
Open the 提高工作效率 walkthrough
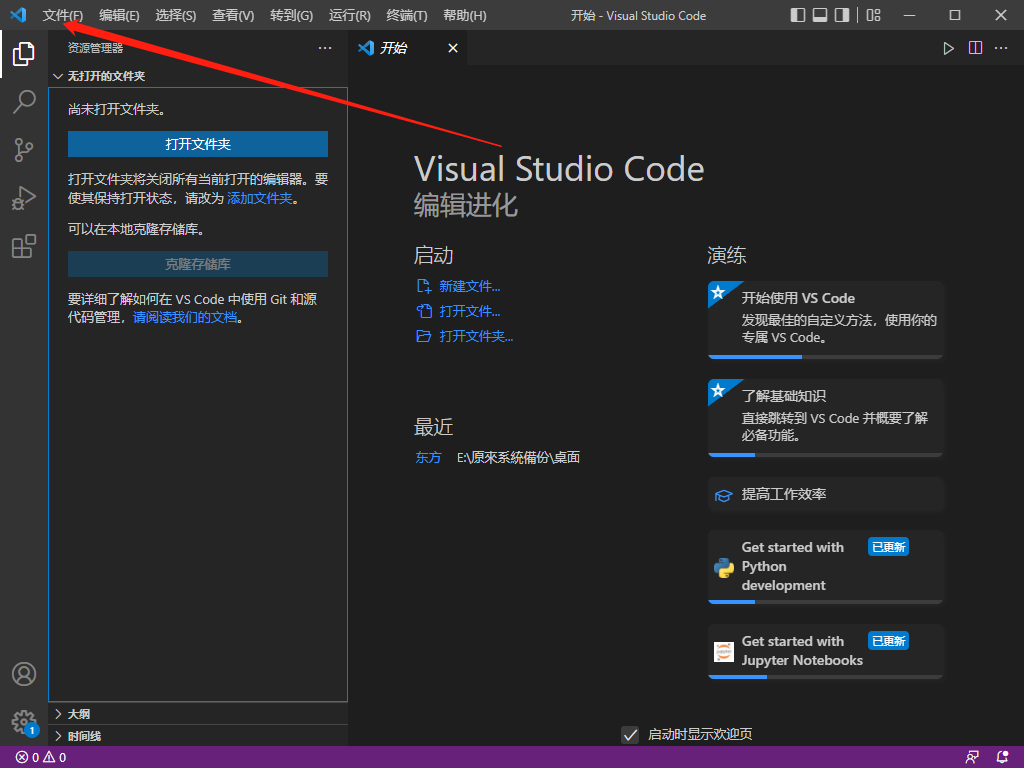(x=825, y=494)
